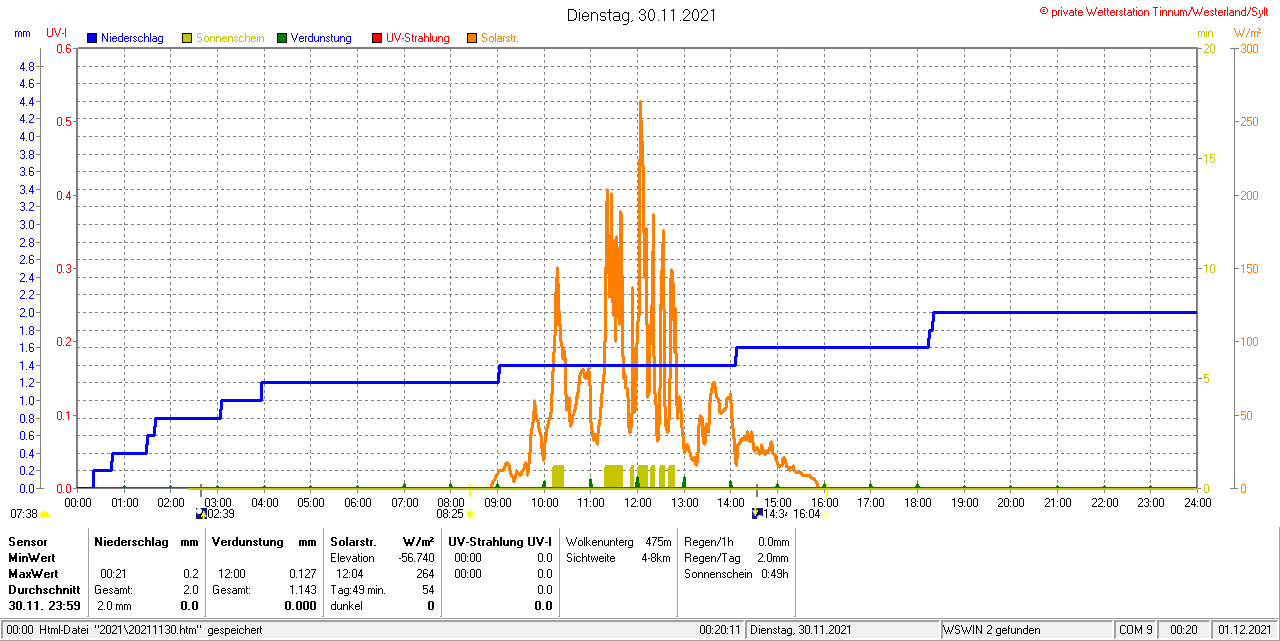Click the red UV-Strahlung legend swatch
Screen dimensions: 1280x641
[377, 38]
